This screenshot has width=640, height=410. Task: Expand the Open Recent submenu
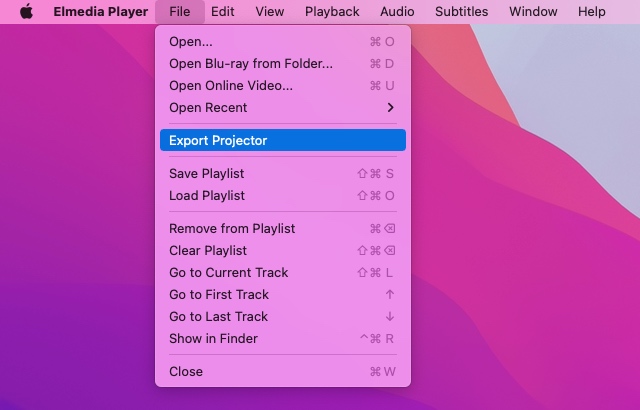pos(283,108)
